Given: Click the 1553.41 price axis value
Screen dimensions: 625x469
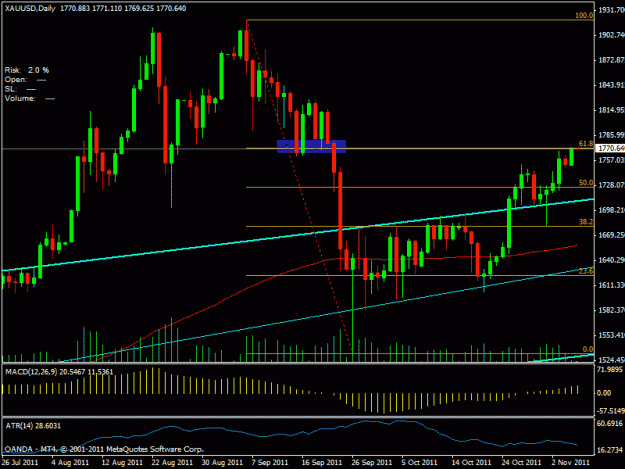Looking at the screenshot, I should (611, 335).
